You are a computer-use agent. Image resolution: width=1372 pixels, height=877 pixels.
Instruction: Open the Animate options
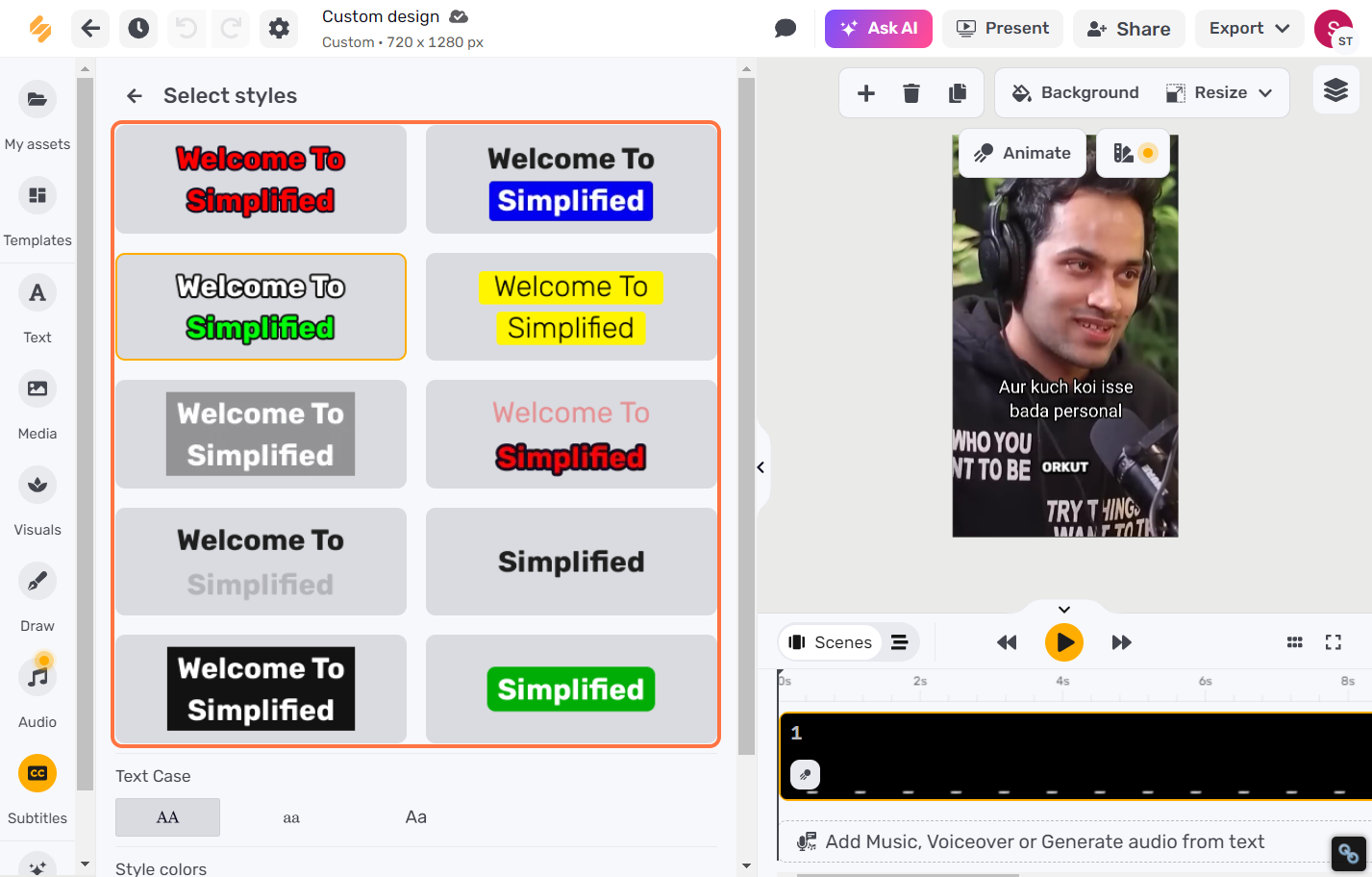point(1023,153)
